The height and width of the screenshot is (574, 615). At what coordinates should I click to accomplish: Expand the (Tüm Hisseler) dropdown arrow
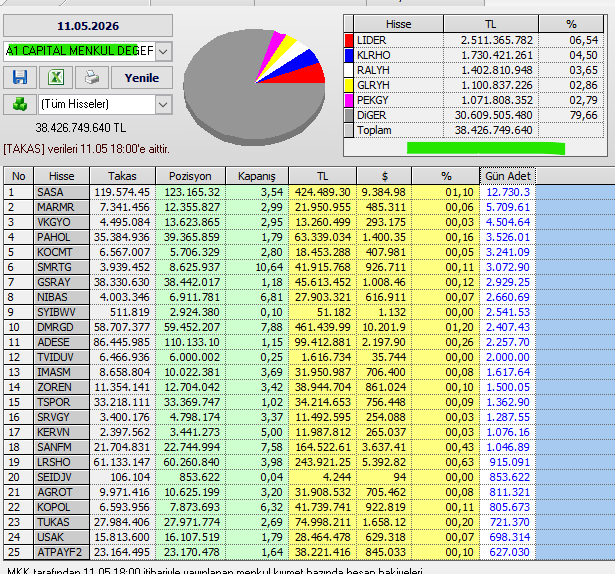[x=164, y=104]
